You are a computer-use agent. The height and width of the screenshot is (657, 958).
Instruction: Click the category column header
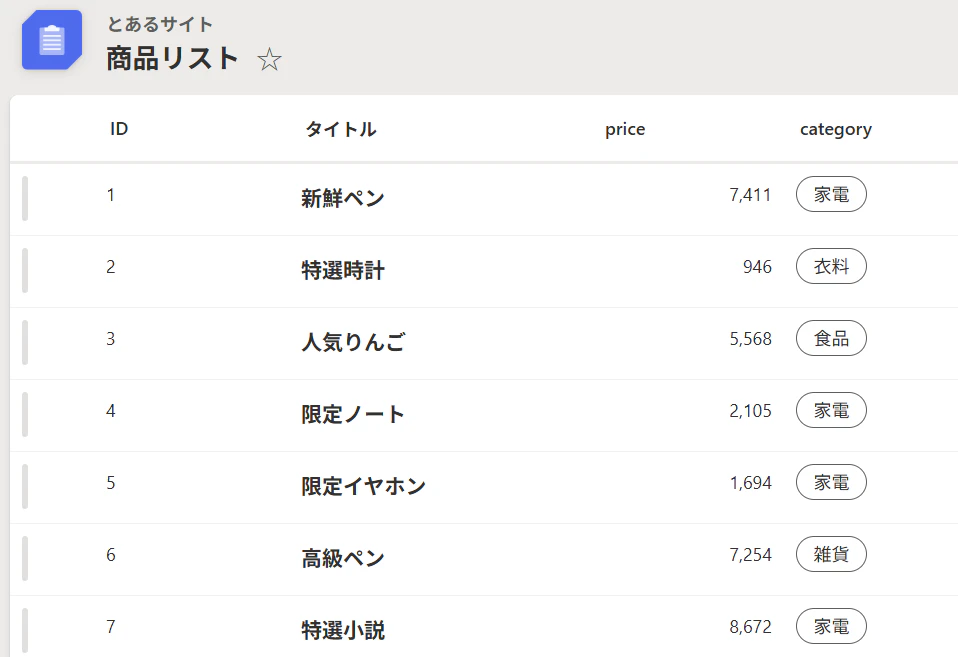pyautogui.click(x=835, y=129)
